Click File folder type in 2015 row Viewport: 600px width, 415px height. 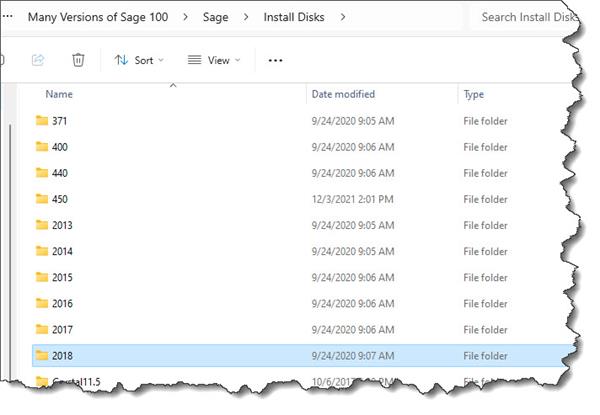pos(485,277)
